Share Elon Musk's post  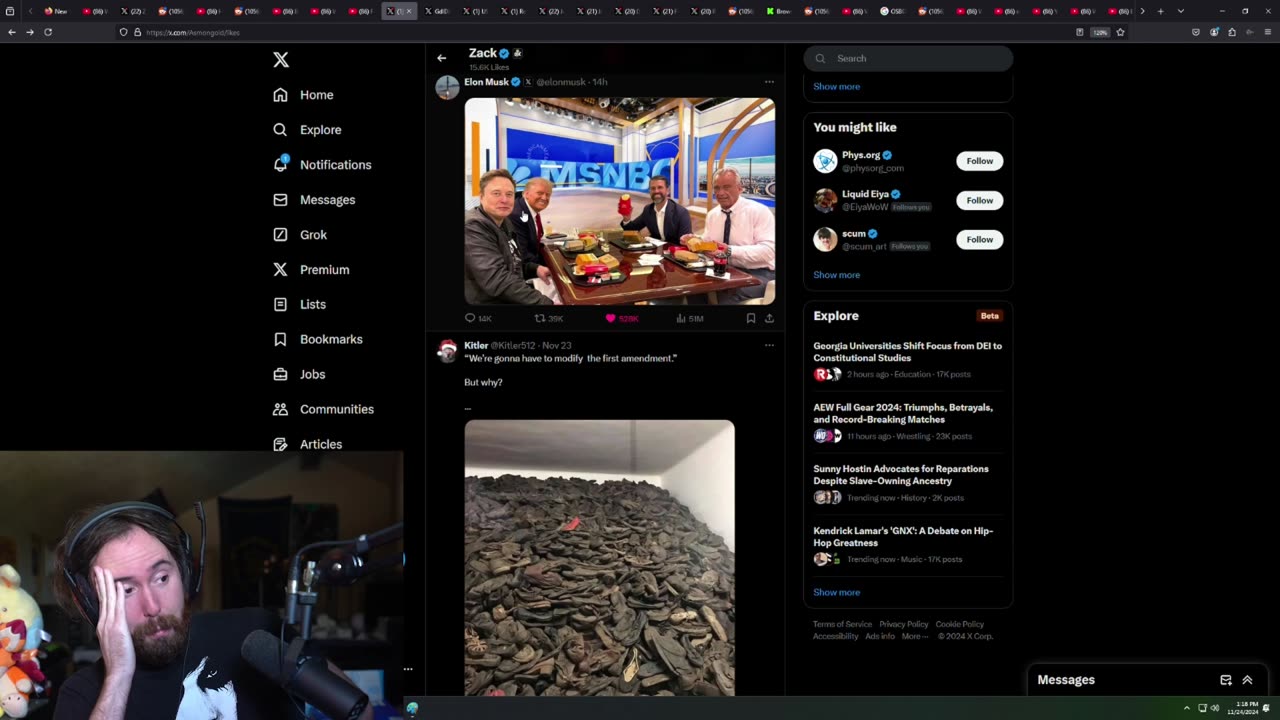coord(769,318)
